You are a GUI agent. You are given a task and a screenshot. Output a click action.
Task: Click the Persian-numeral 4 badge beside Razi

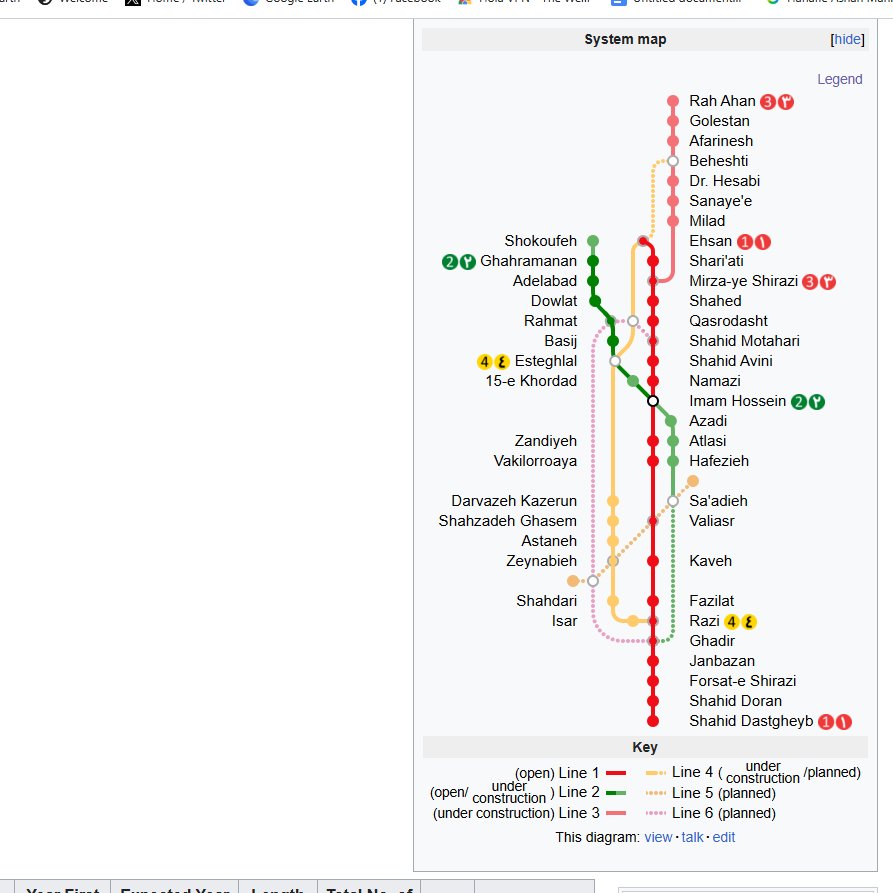749,622
